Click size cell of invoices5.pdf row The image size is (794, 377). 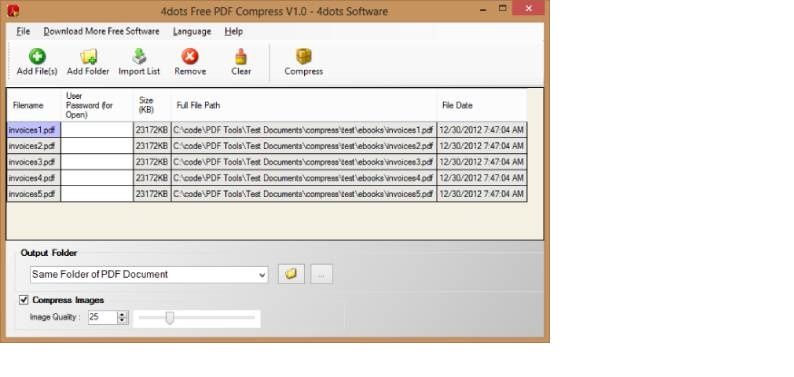click(x=152, y=194)
